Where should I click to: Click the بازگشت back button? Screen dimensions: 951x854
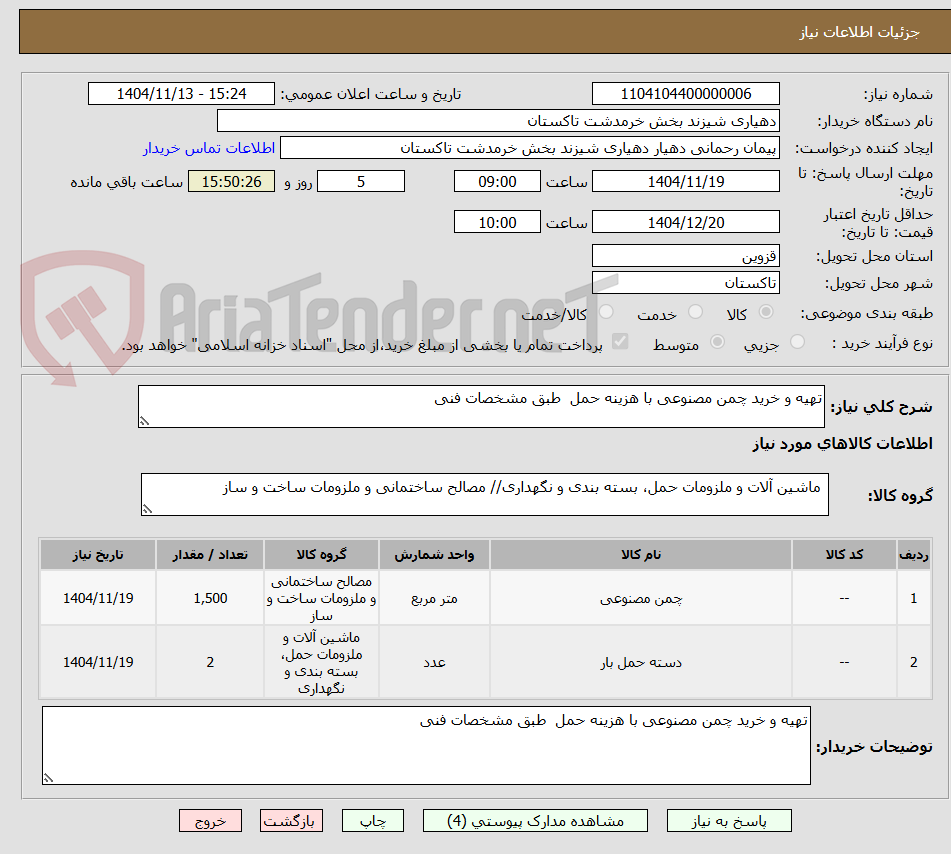(x=291, y=821)
